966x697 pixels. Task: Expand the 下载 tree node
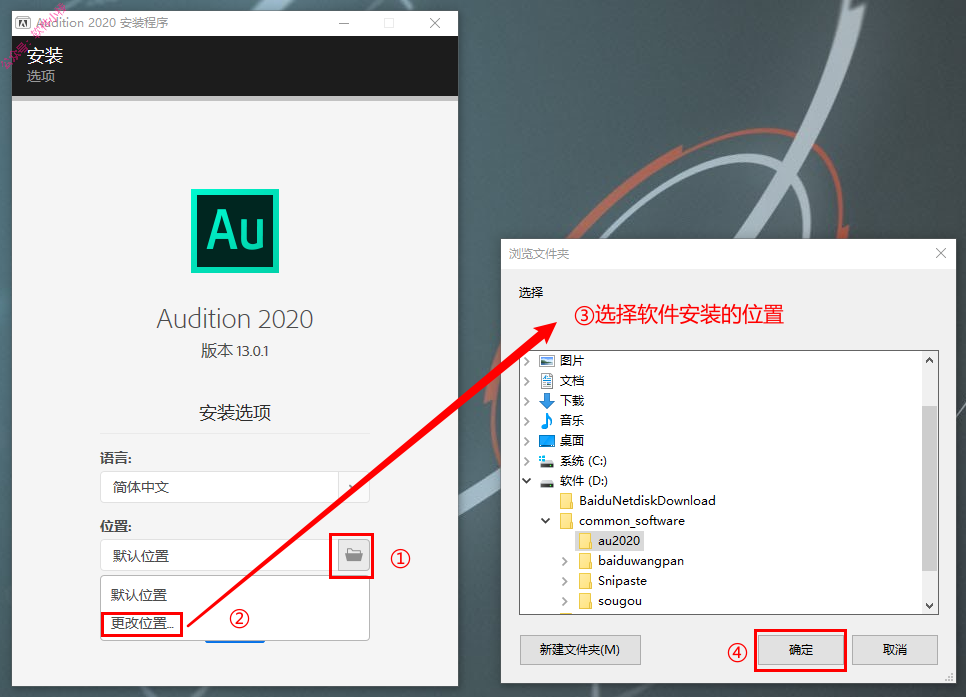click(x=527, y=401)
